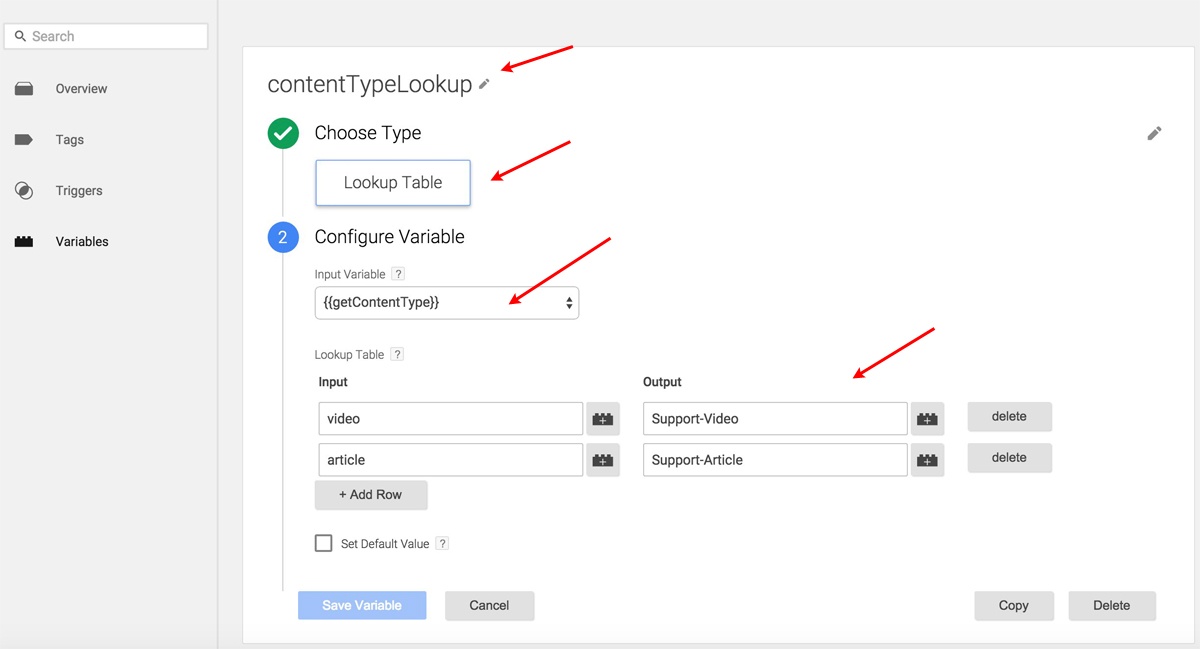Open Overview in the sidebar
The height and width of the screenshot is (649, 1200).
coord(81,89)
